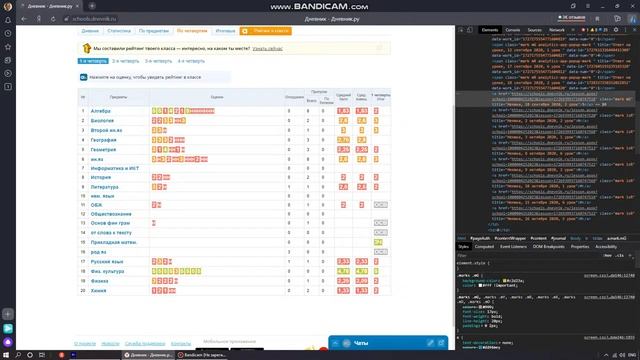
Task: Click the plus icon in the browser sidebar
Action: 8,314
